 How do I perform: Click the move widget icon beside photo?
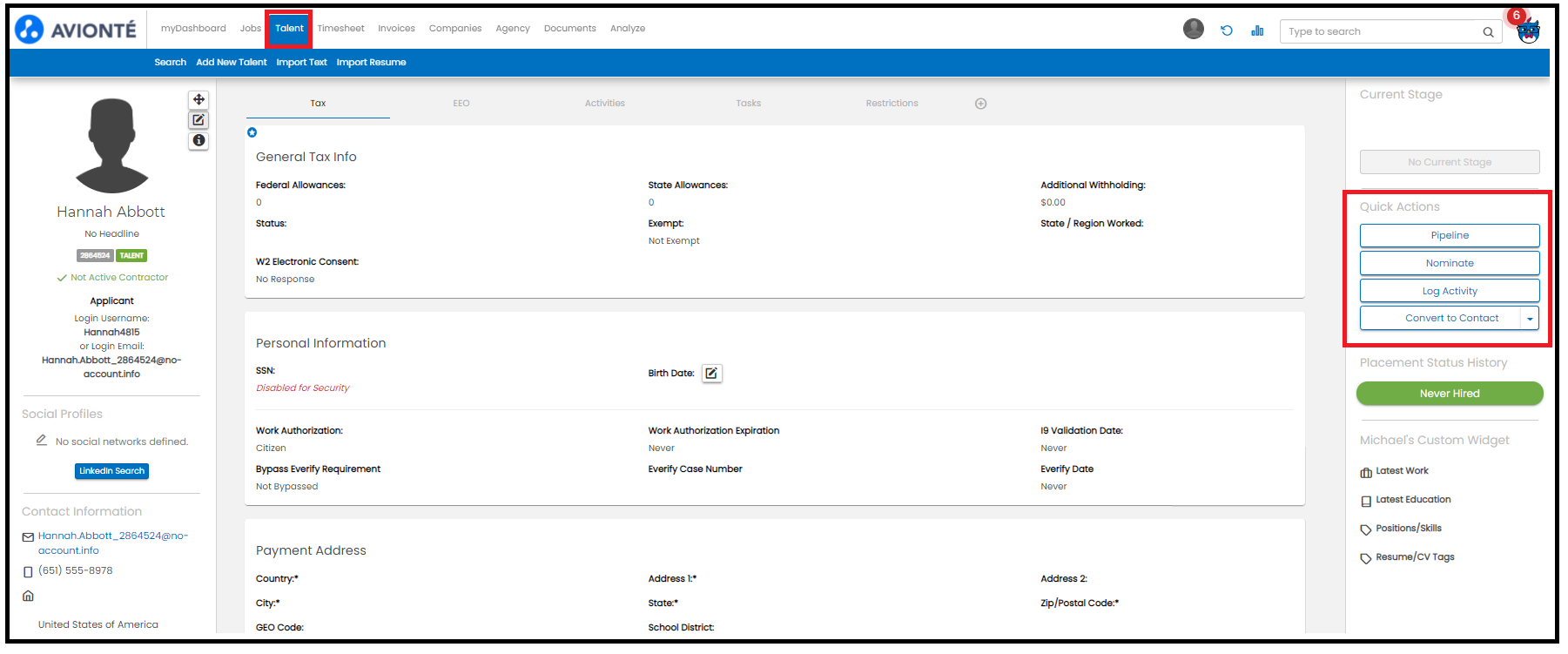pyautogui.click(x=199, y=99)
